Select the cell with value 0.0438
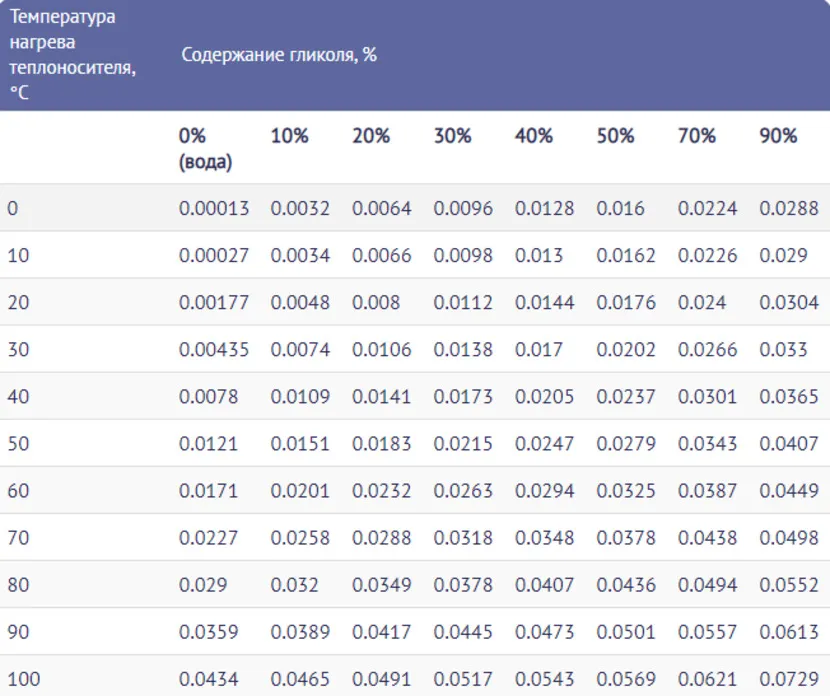 click(x=708, y=538)
